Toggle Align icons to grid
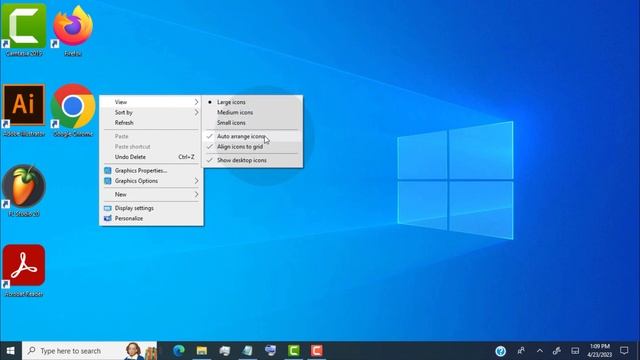 (x=252, y=147)
